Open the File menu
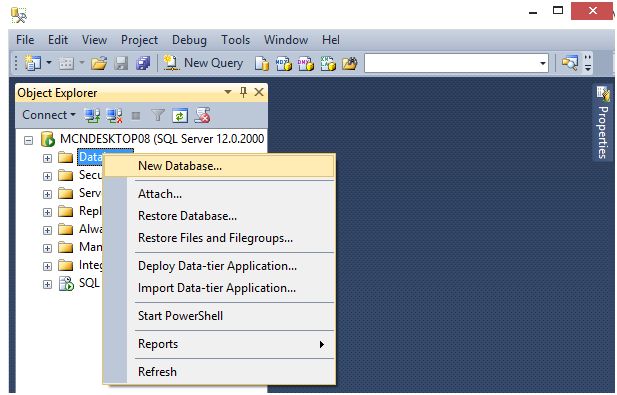This screenshot has width=617, height=395. (x=25, y=40)
